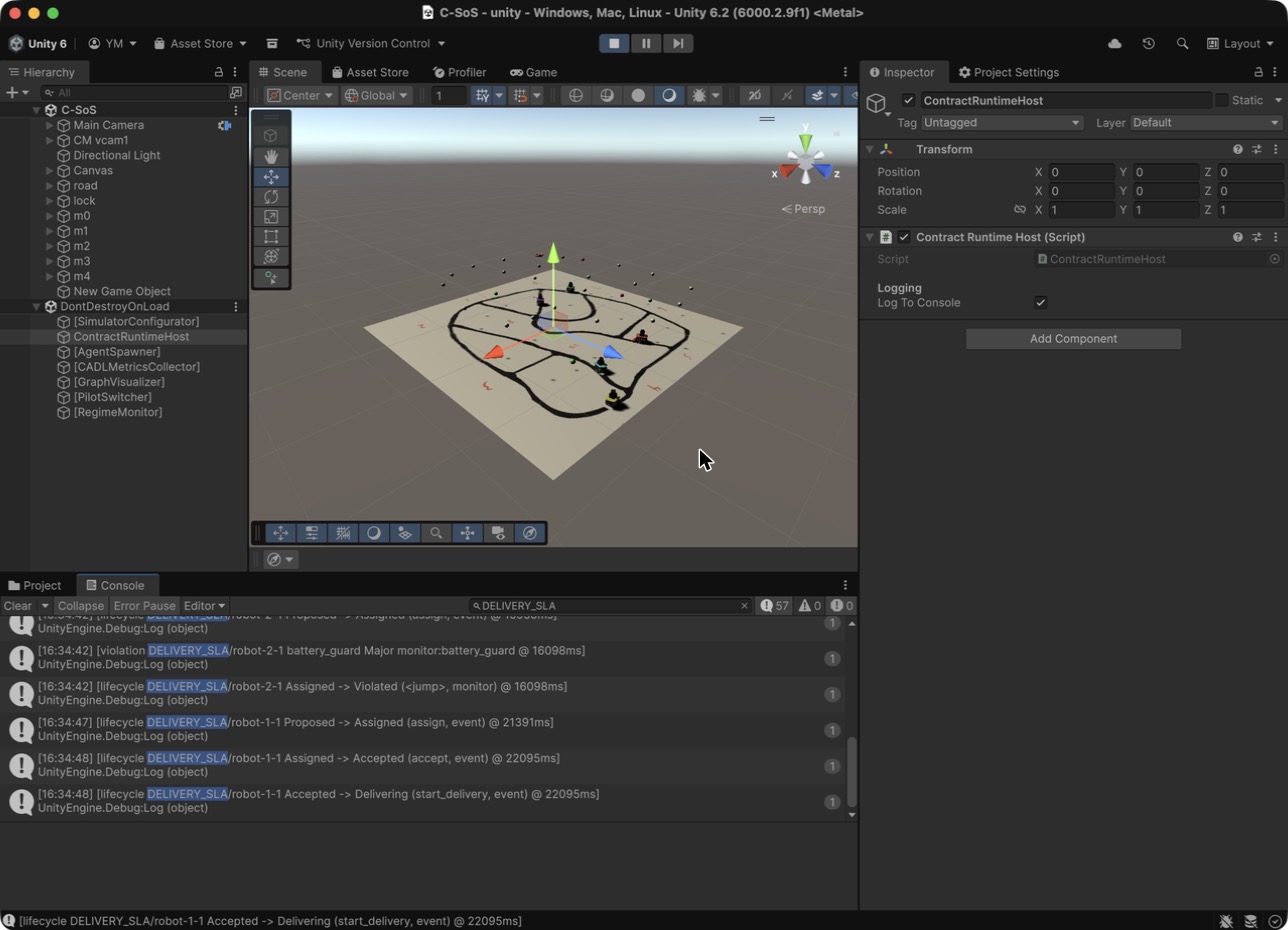Toggle Error Pause in Console

pos(144,606)
